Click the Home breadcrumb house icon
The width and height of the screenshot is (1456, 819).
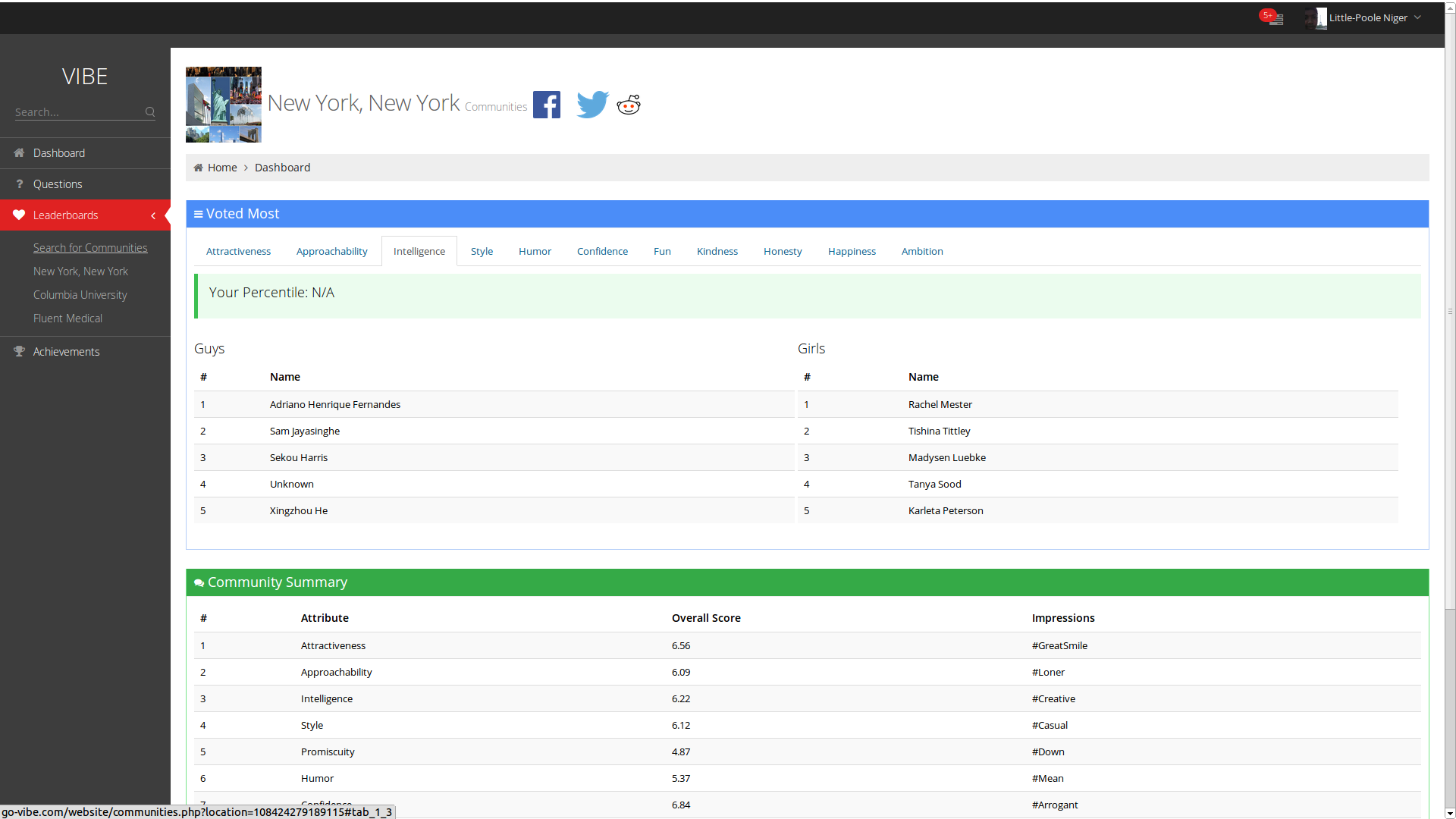[198, 168]
